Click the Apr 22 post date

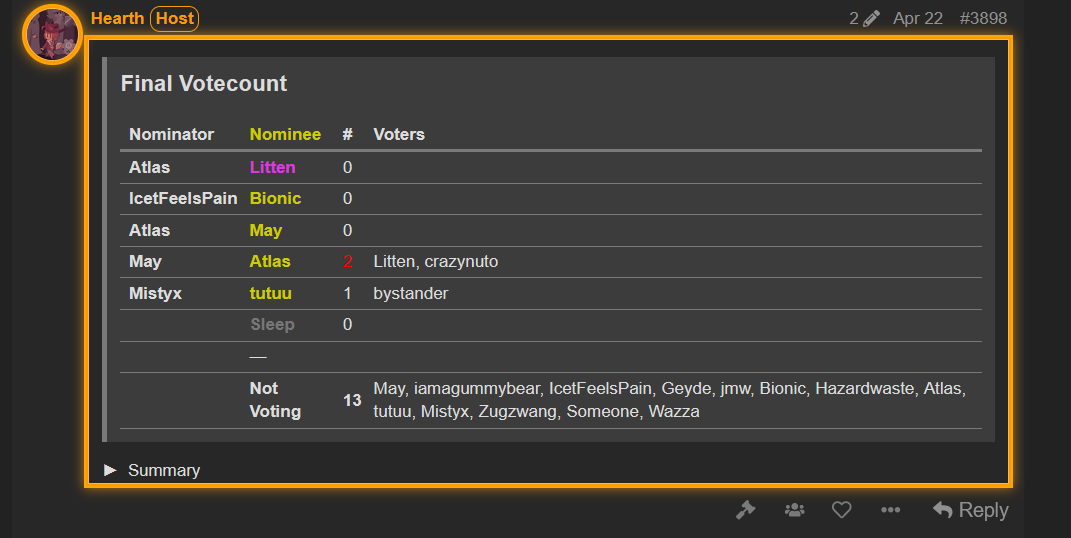(917, 18)
